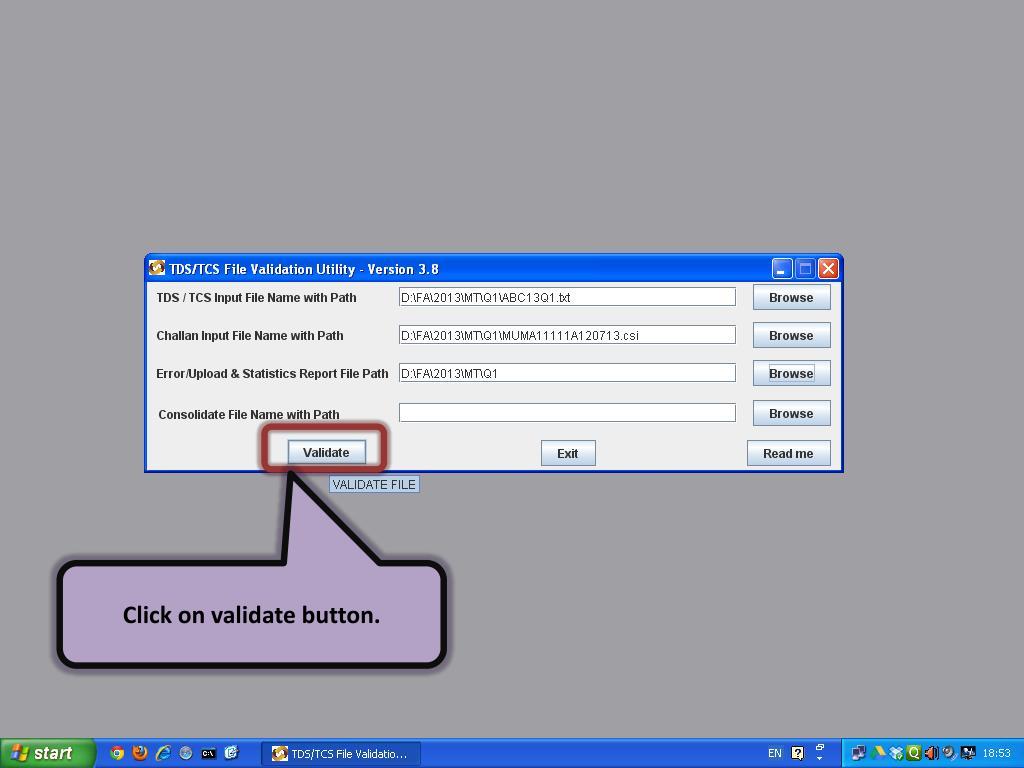Click the 'Consolidate File Name with Path' label

[x=249, y=415]
